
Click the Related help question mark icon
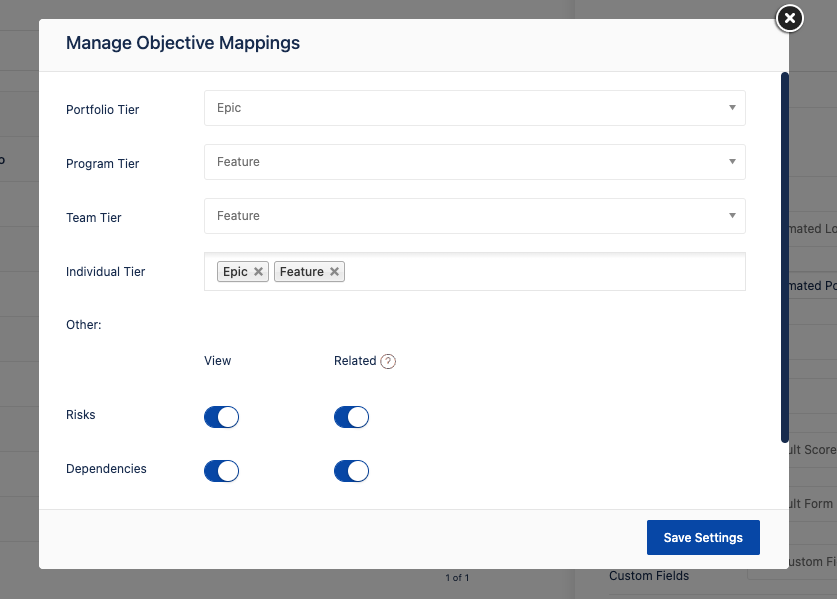click(388, 362)
